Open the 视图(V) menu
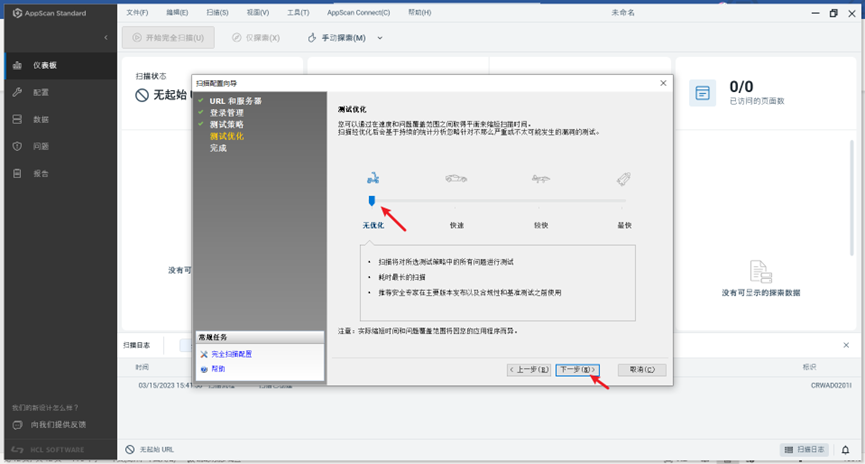Viewport: 865px width, 464px height. coord(258,12)
